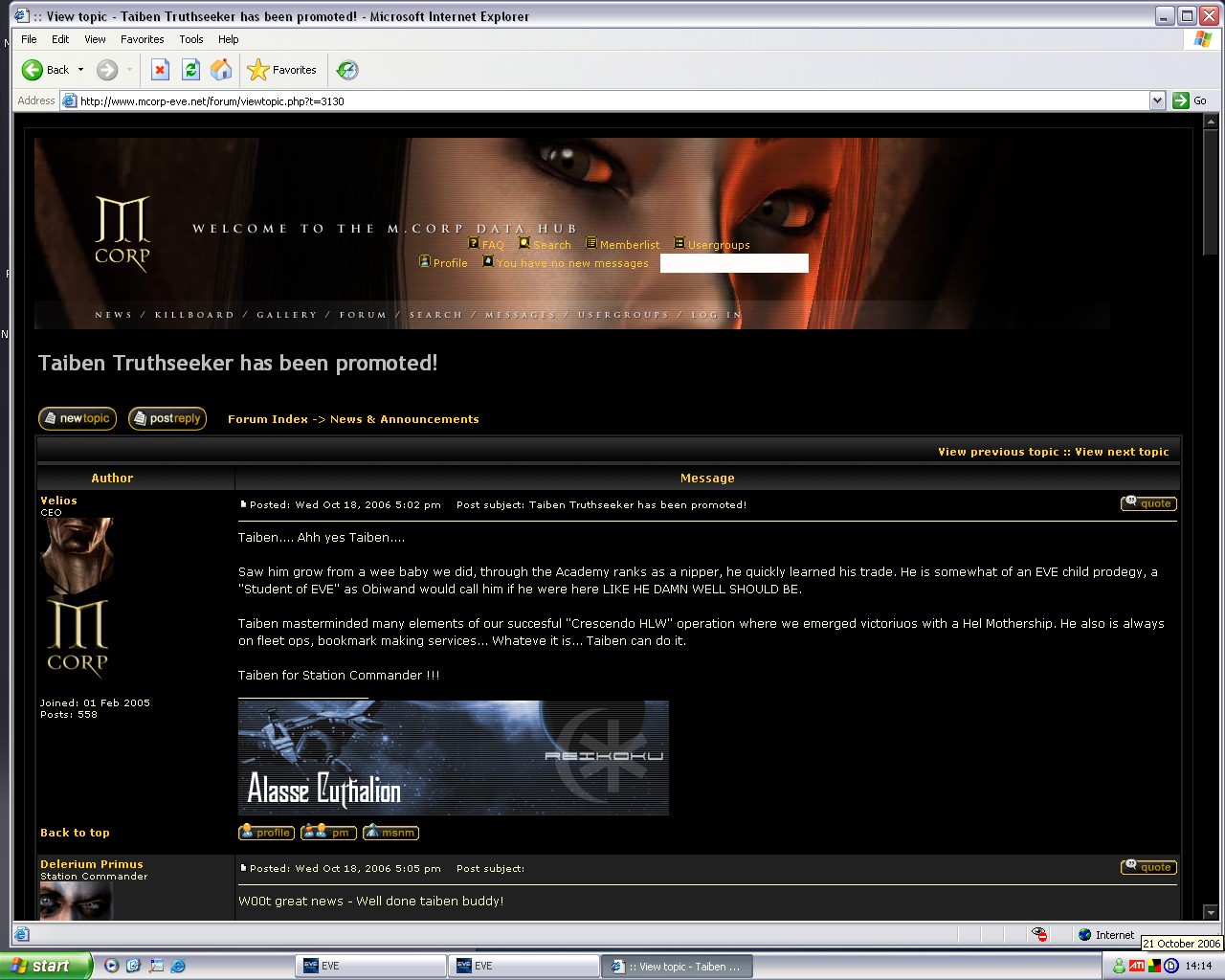Viewport: 1225px width, 980px height.
Task: Refresh the page using the toolbar icon
Action: pos(190,70)
